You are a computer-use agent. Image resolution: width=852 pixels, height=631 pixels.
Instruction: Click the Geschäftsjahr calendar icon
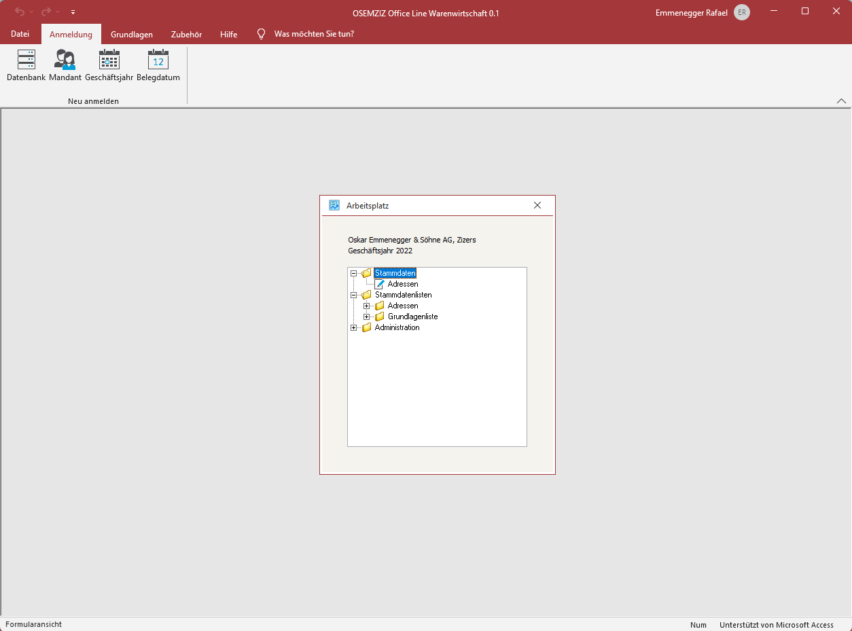pyautogui.click(x=109, y=60)
